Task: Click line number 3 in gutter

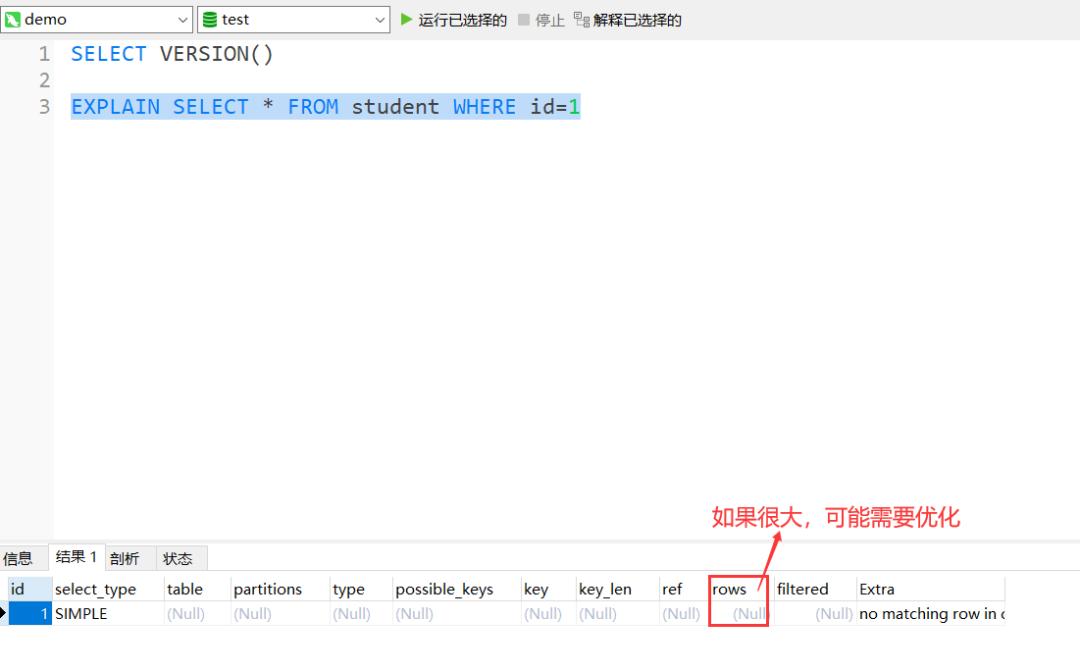Action: pyautogui.click(x=44, y=107)
